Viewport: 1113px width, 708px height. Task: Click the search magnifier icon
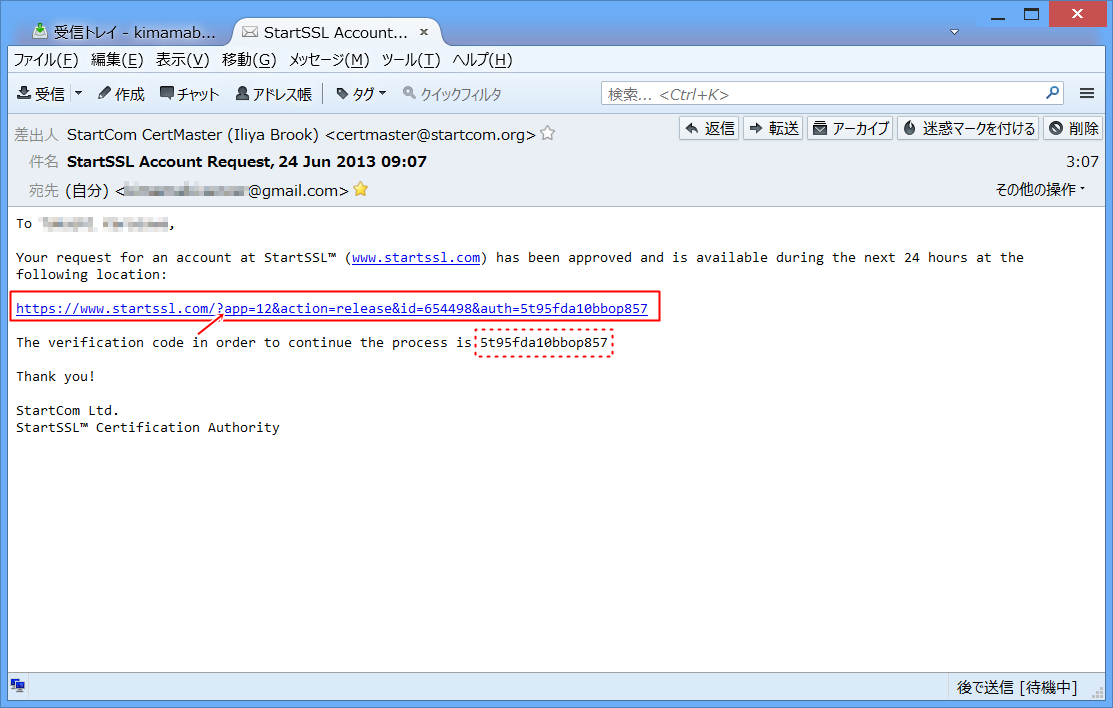click(1053, 93)
